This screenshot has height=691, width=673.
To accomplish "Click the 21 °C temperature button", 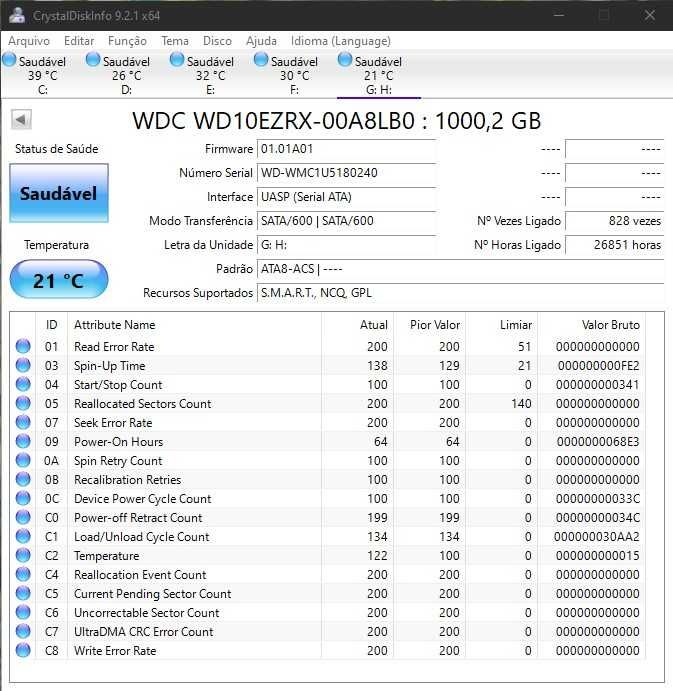I will 59,280.
